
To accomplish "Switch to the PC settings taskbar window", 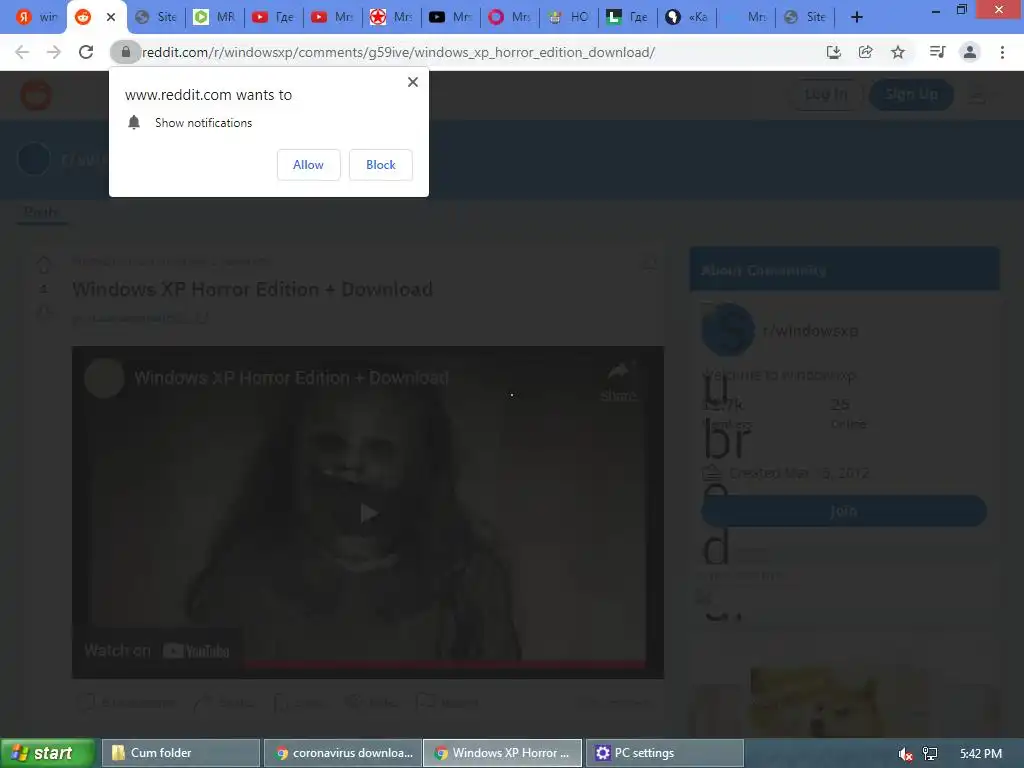I will coord(665,753).
